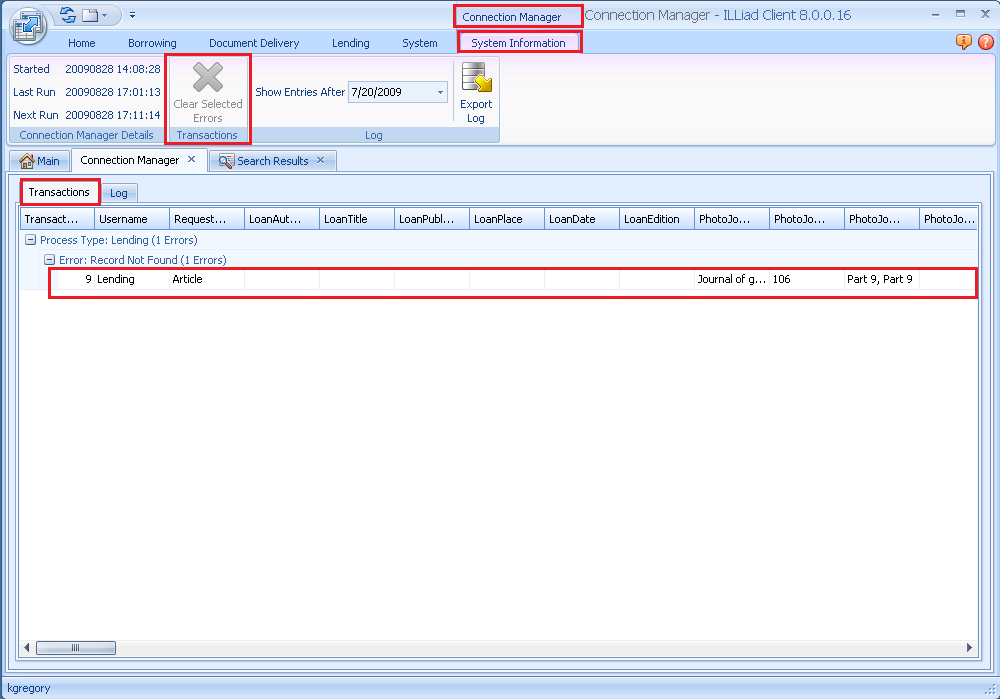This screenshot has height=699, width=1000.
Task: Switch to the Connection Manager tab
Action: click(131, 160)
